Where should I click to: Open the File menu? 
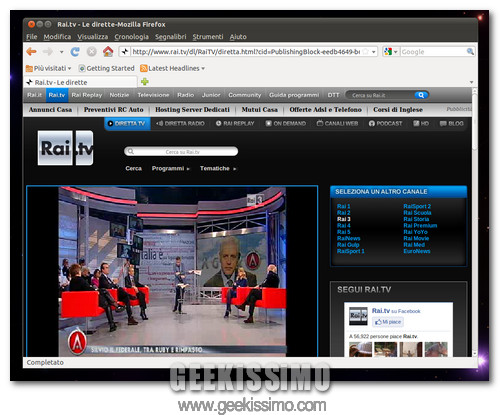tap(32, 37)
